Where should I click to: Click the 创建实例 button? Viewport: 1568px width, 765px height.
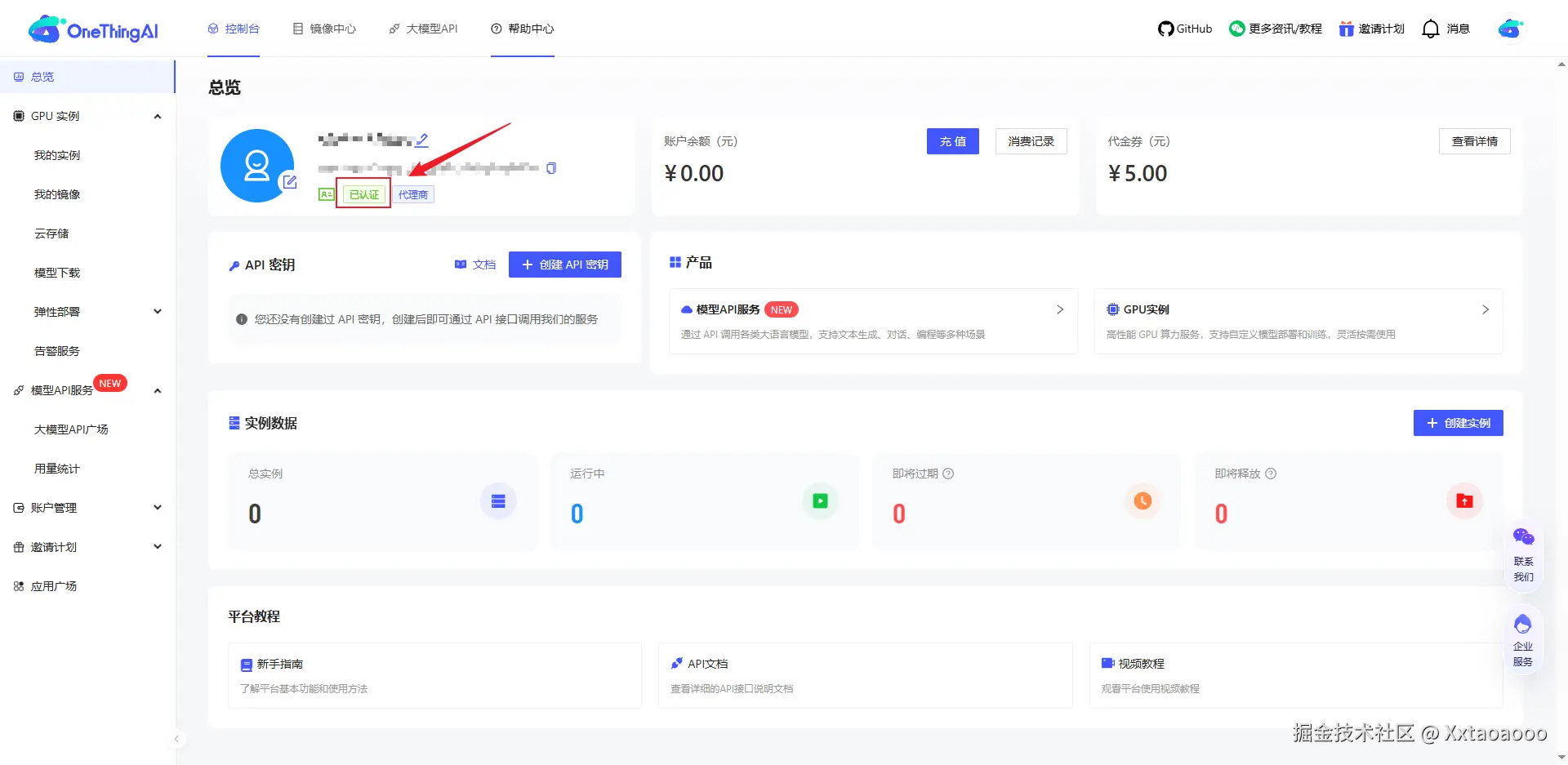(x=1458, y=423)
